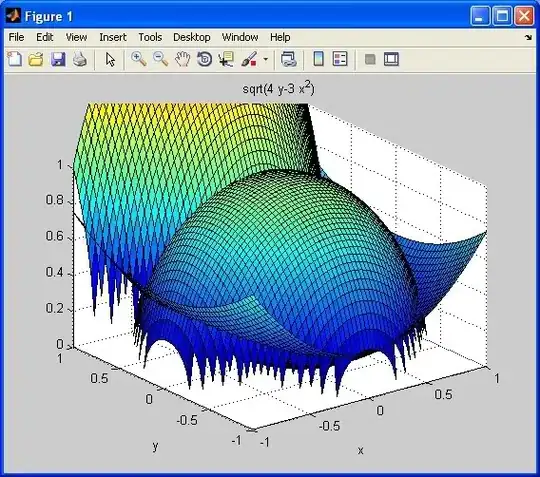The width and height of the screenshot is (540, 477).
Task: Select the Brush data tool
Action: pyautogui.click(x=249, y=59)
